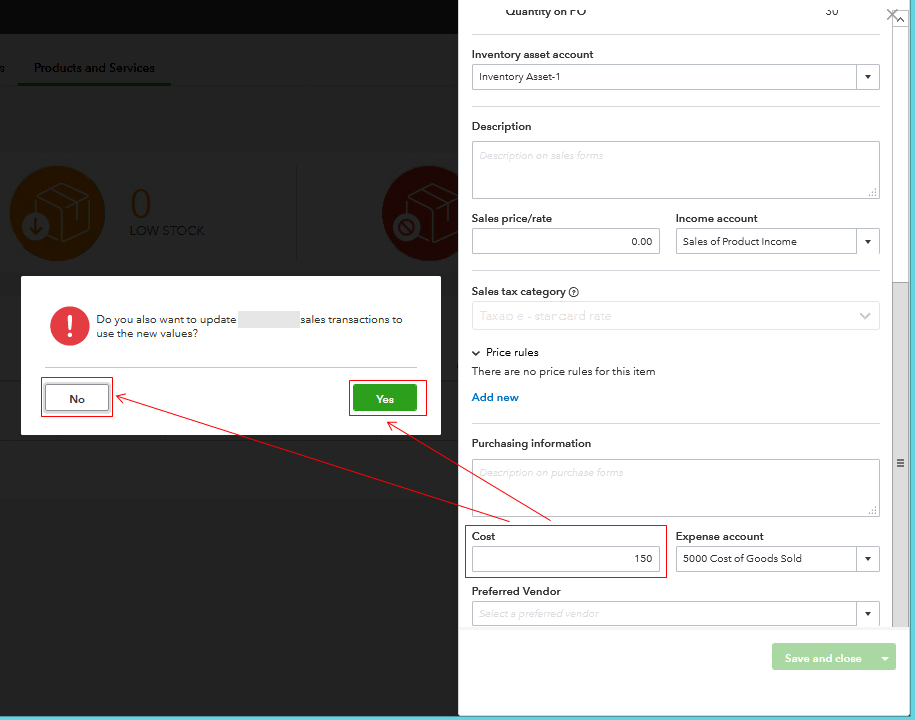The height and width of the screenshot is (720, 915).
Task: Open the Sales tax category help icon
Action: 574,292
